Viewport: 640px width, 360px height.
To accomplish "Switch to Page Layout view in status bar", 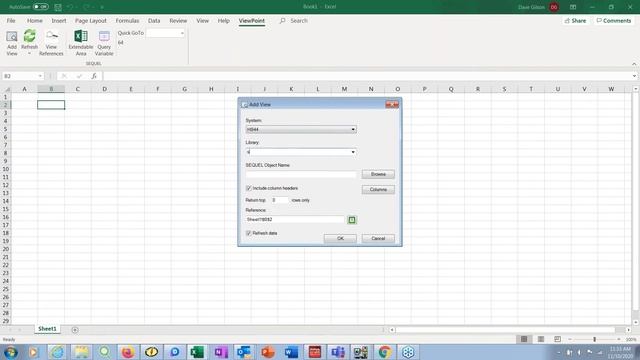I will point(541,339).
